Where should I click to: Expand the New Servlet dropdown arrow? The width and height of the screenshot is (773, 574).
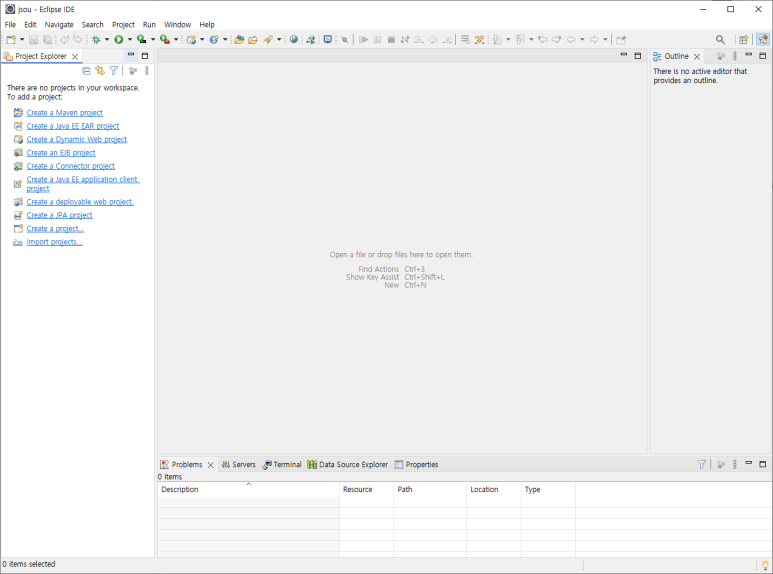(225, 39)
